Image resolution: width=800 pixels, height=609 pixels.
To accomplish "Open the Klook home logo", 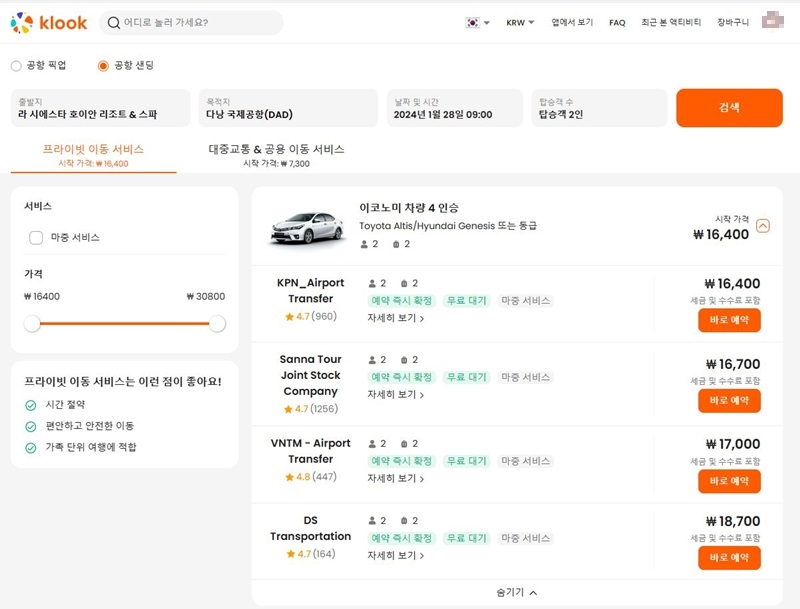I will point(49,22).
